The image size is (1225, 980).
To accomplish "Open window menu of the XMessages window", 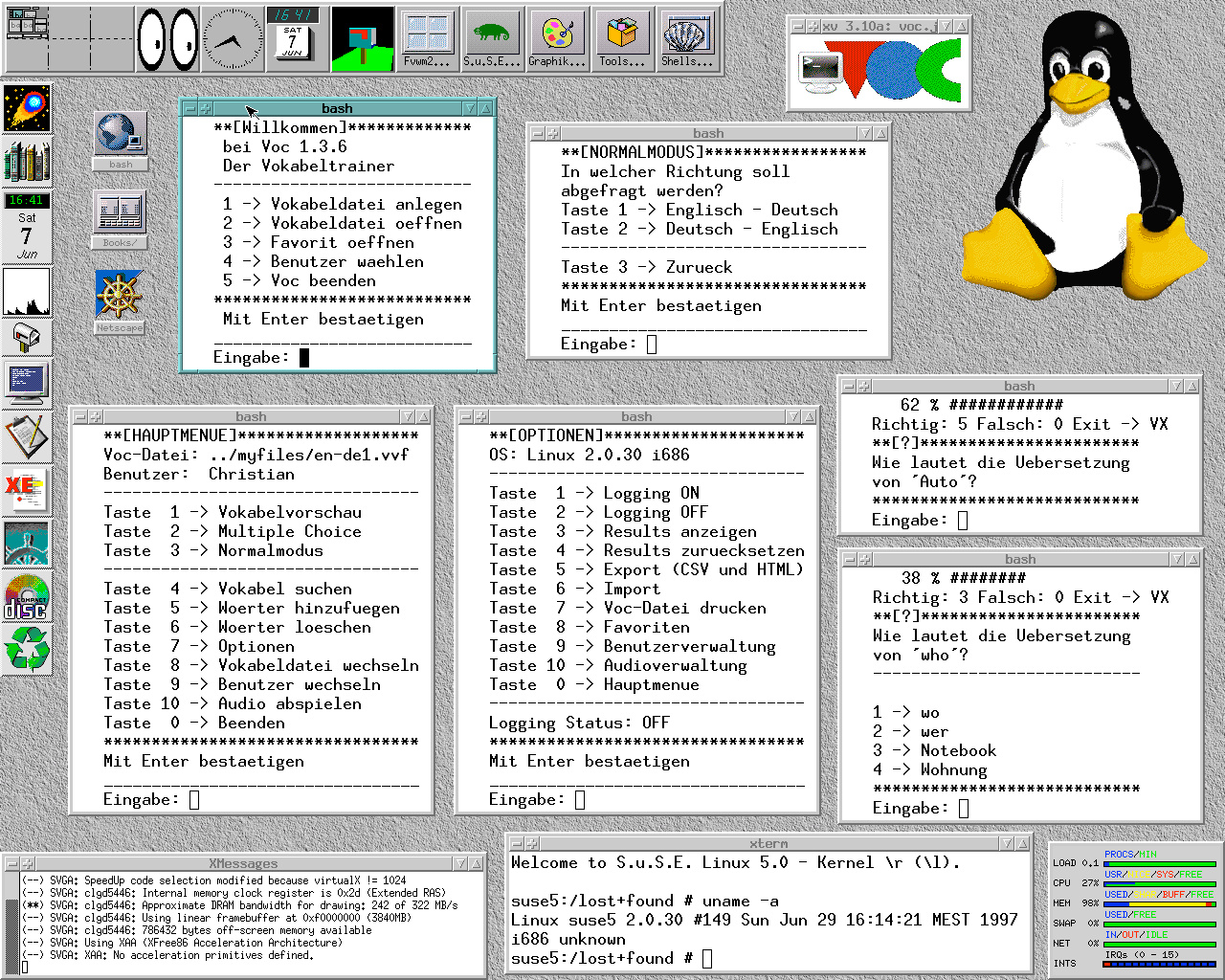I will point(12,863).
